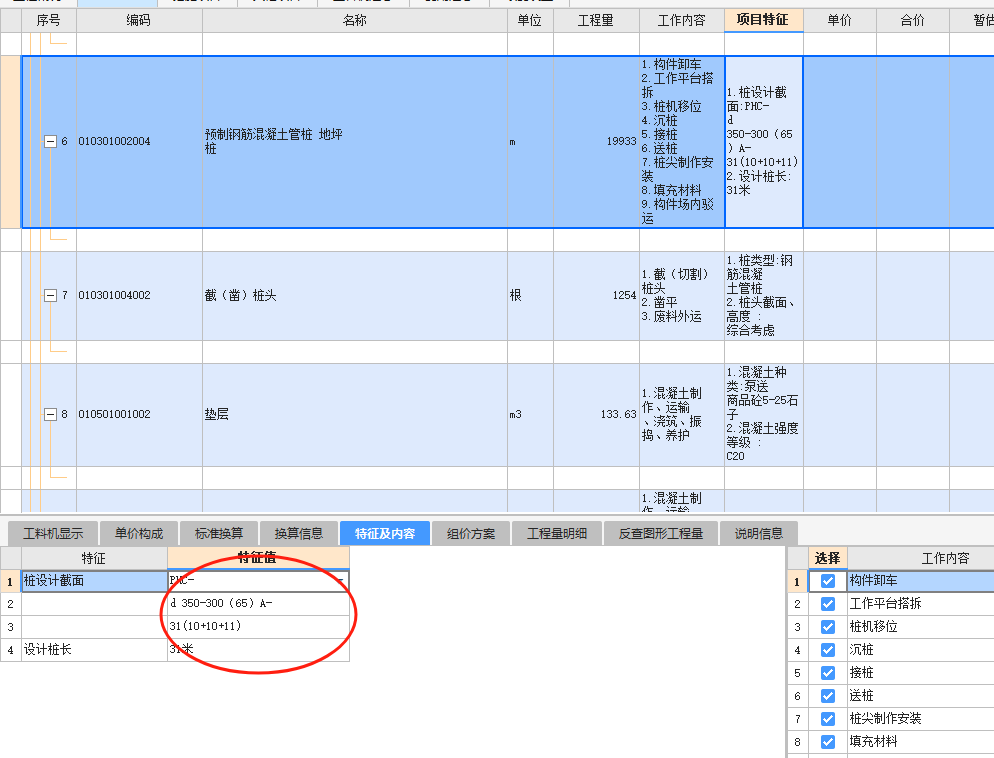Uncheck the 桩尖制作安装 checkbox
Image resolution: width=994 pixels, height=758 pixels.
click(827, 719)
